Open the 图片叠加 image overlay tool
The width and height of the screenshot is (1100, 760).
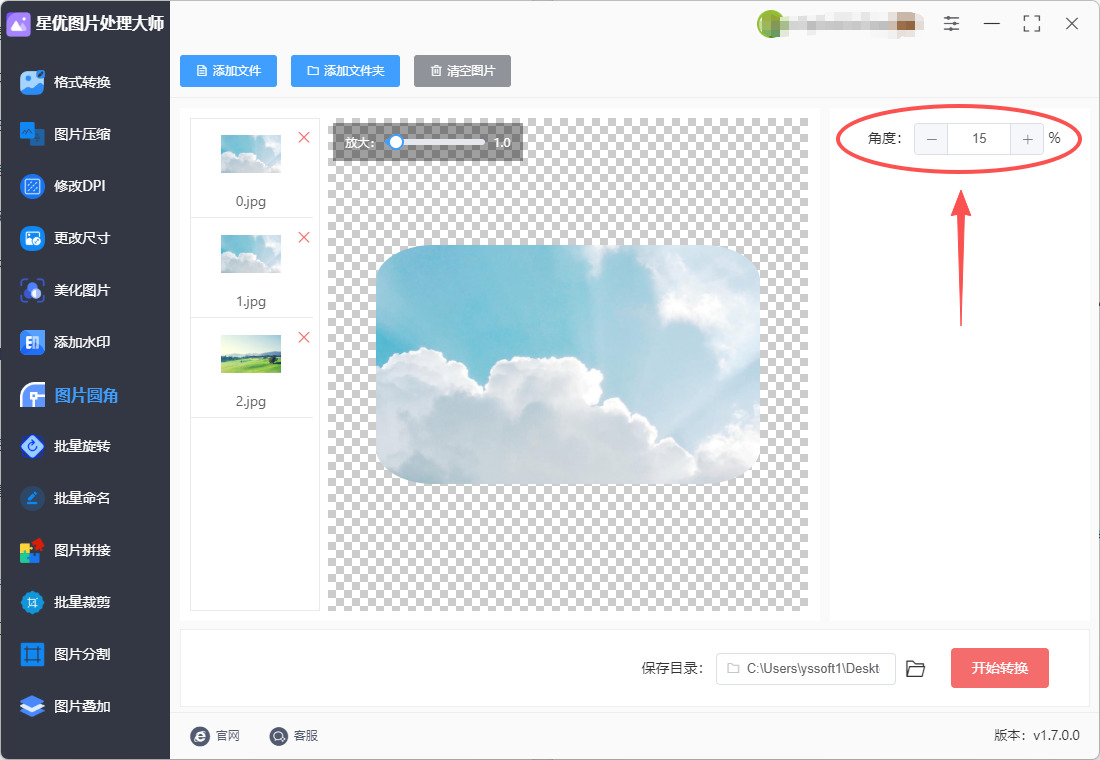(x=66, y=706)
